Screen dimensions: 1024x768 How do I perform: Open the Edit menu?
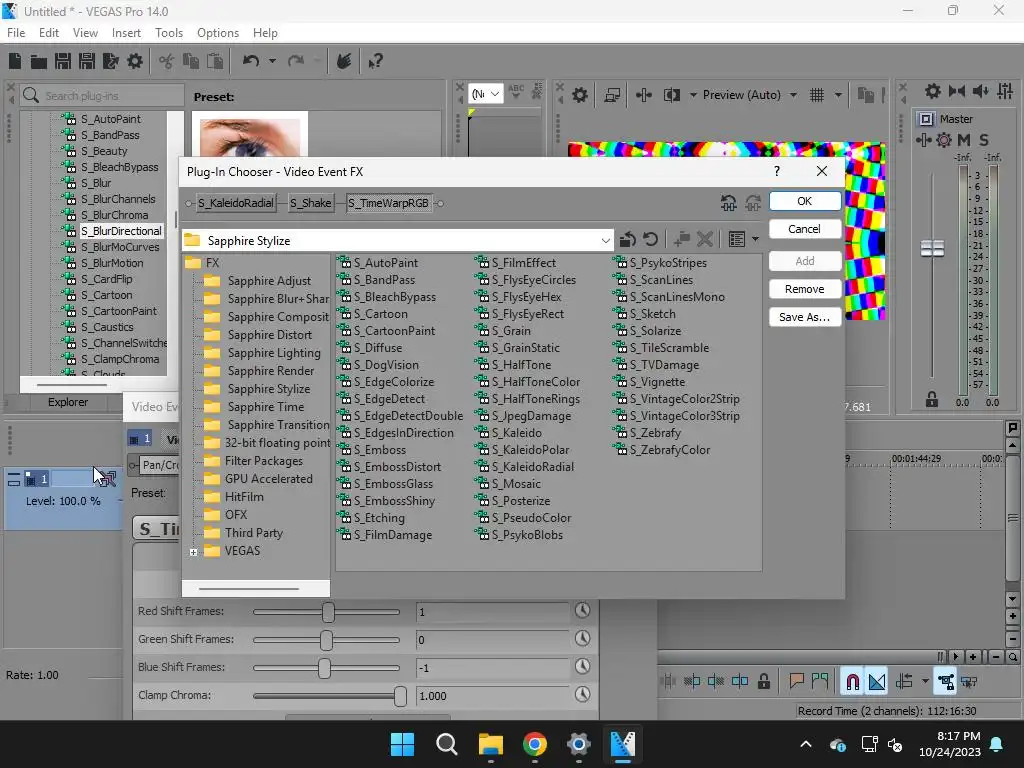(x=49, y=33)
